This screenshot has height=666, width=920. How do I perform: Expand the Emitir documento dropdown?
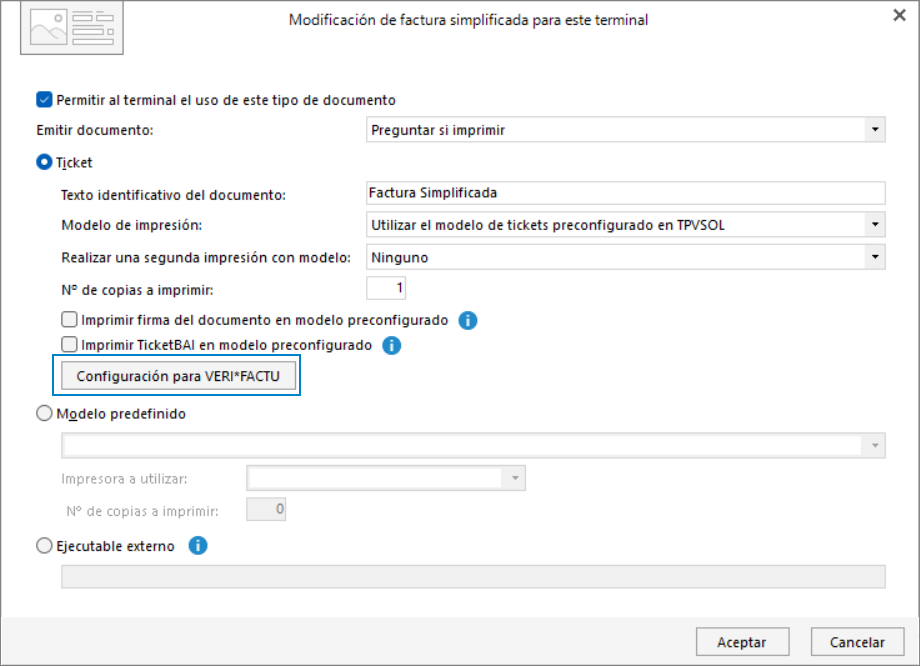tap(875, 130)
